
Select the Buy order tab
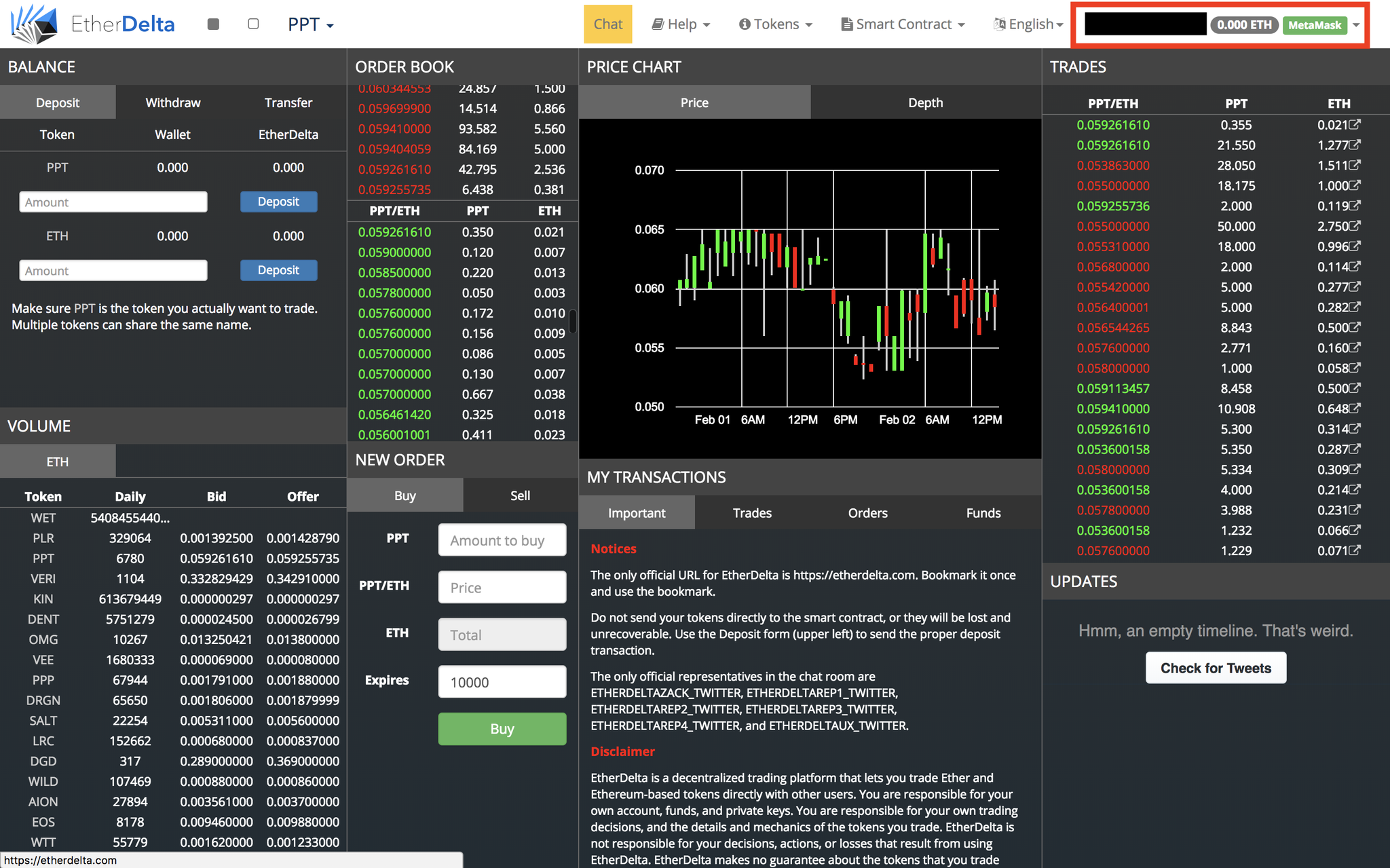[x=405, y=495]
